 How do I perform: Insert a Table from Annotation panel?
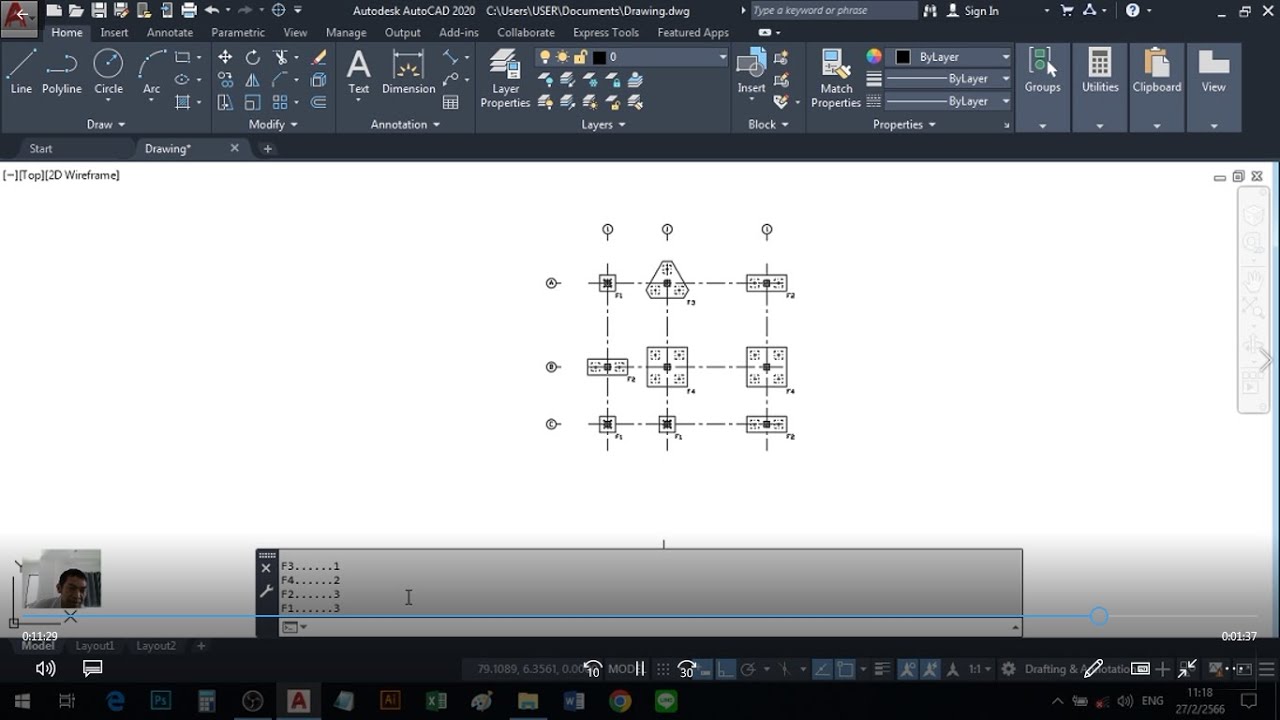click(451, 102)
